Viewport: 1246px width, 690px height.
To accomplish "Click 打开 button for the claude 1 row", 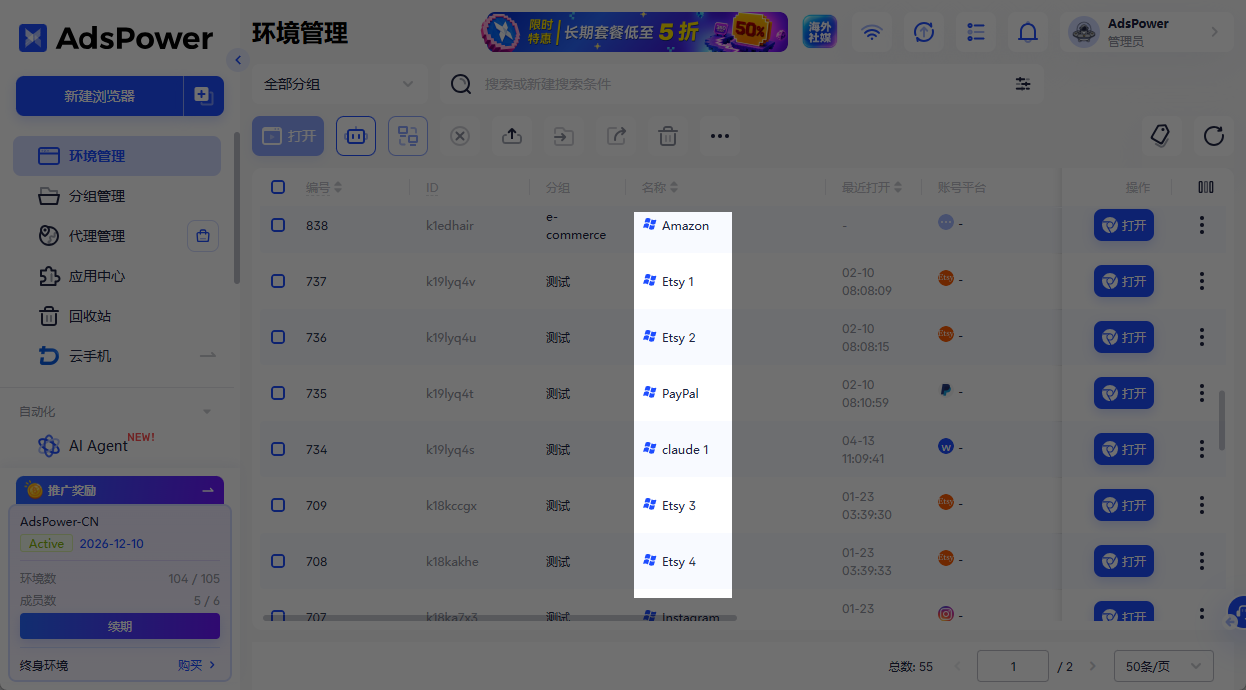I will [1124, 449].
